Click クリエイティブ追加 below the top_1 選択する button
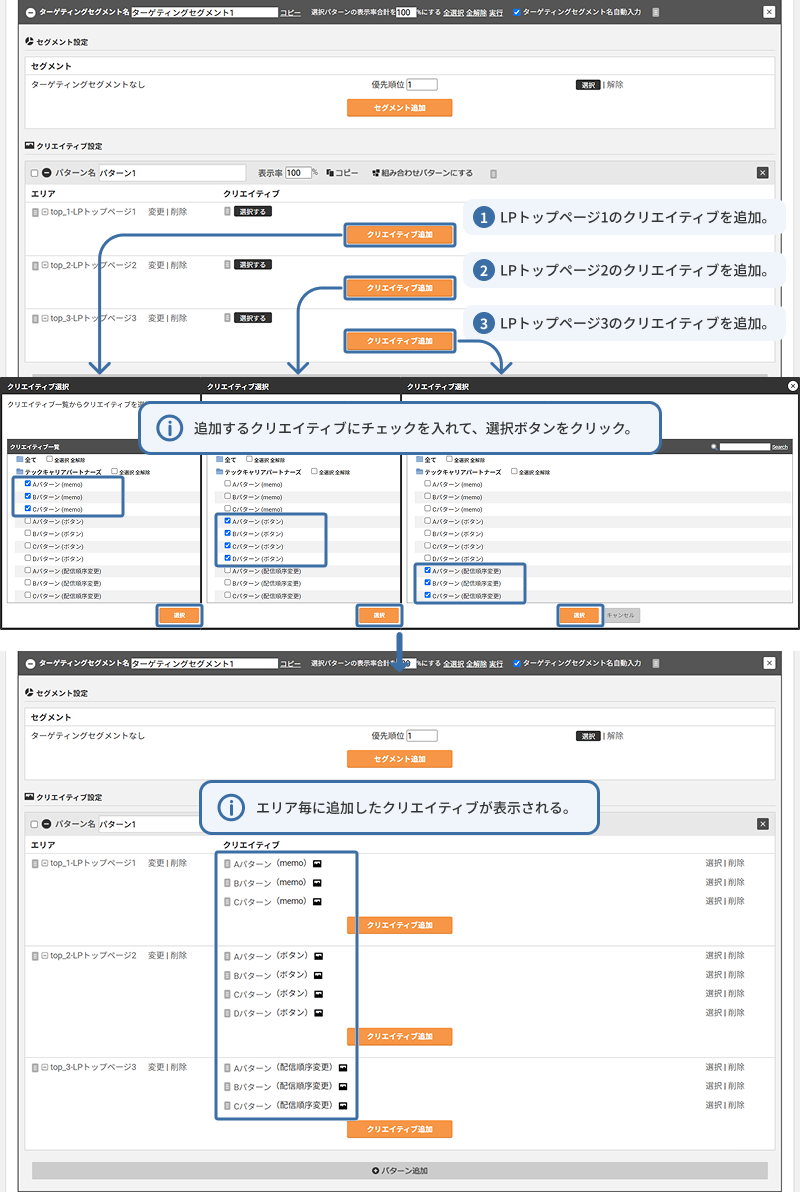800x1192 pixels. click(x=400, y=235)
